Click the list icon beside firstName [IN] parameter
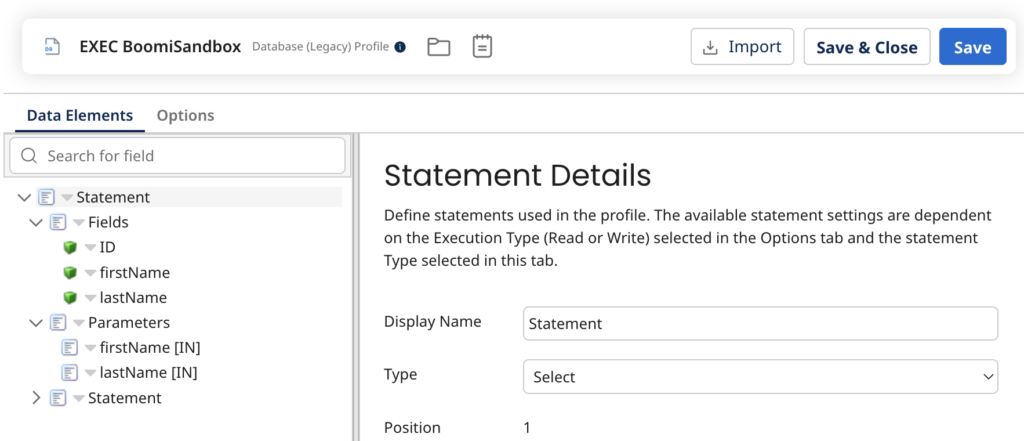 (x=70, y=348)
